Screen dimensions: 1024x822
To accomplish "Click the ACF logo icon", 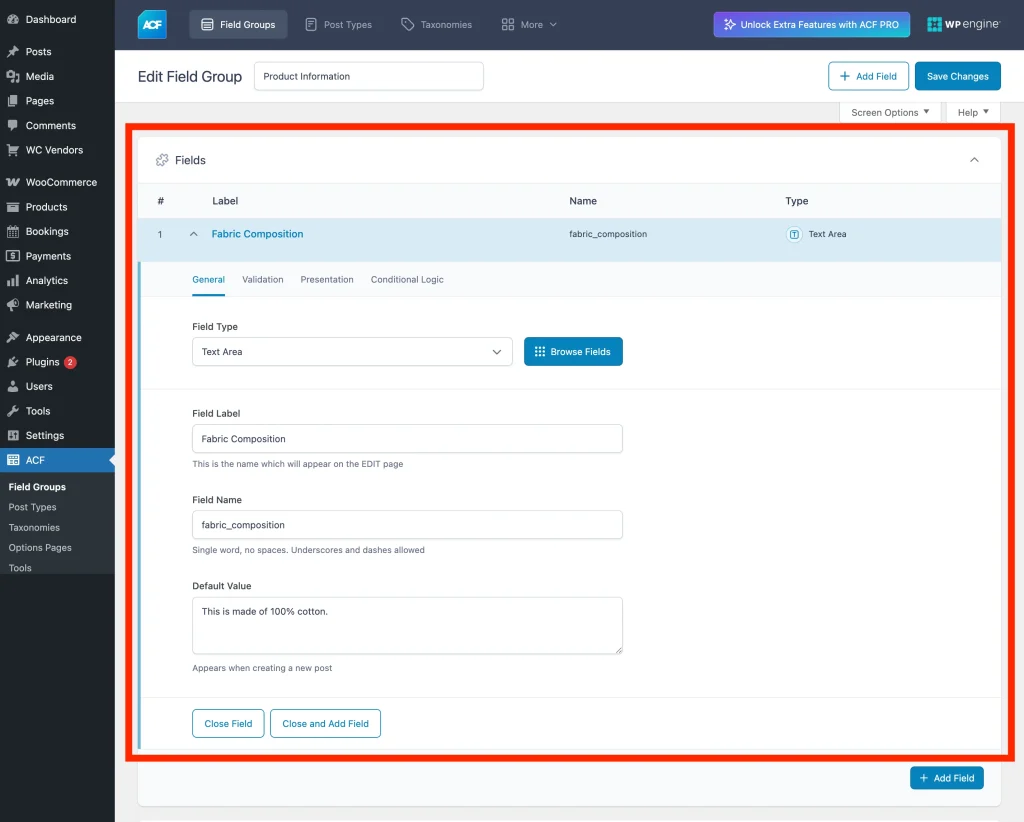I will click(x=152, y=25).
